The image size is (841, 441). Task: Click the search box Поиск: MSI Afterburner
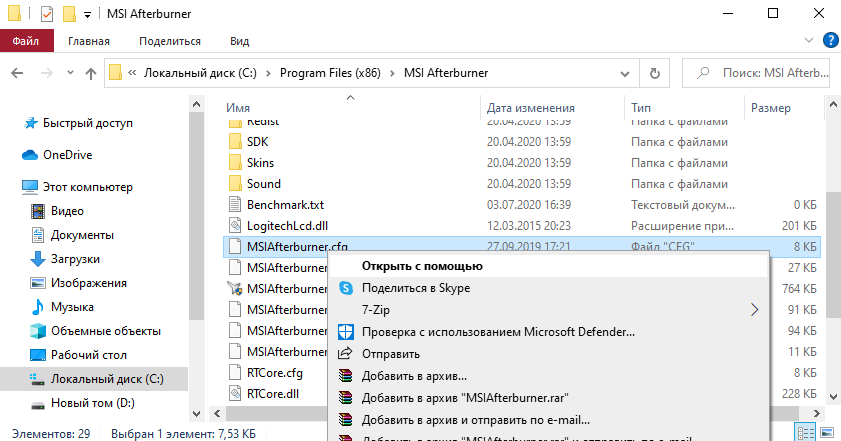pyautogui.click(x=756, y=73)
